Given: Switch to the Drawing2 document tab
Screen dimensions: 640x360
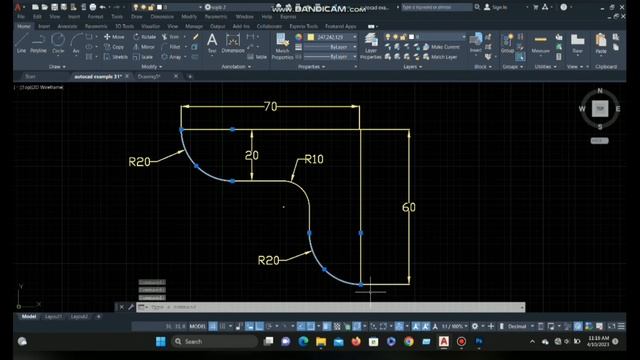Looking at the screenshot, I should pos(149,76).
